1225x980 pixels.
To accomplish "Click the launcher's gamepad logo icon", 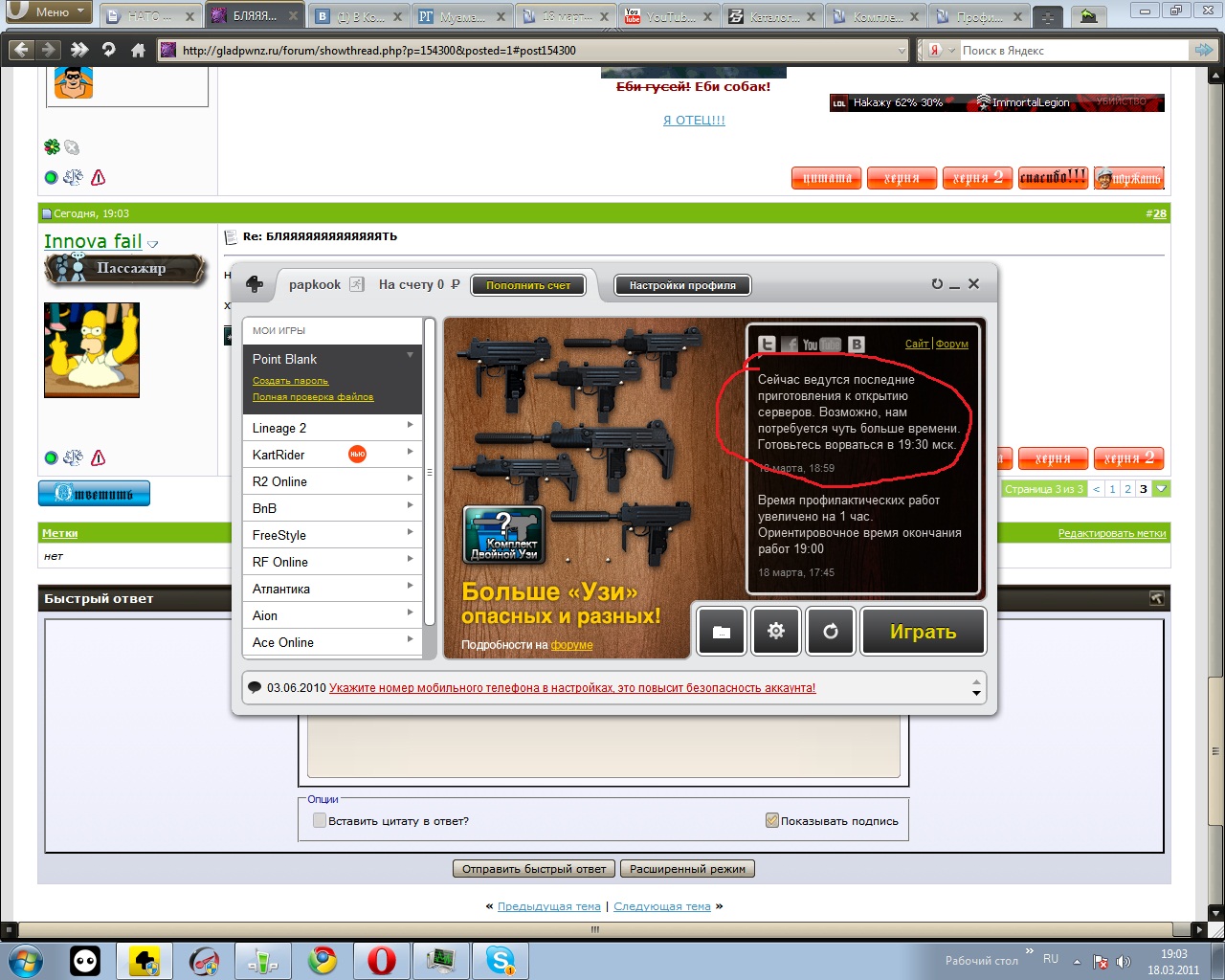I will (255, 284).
